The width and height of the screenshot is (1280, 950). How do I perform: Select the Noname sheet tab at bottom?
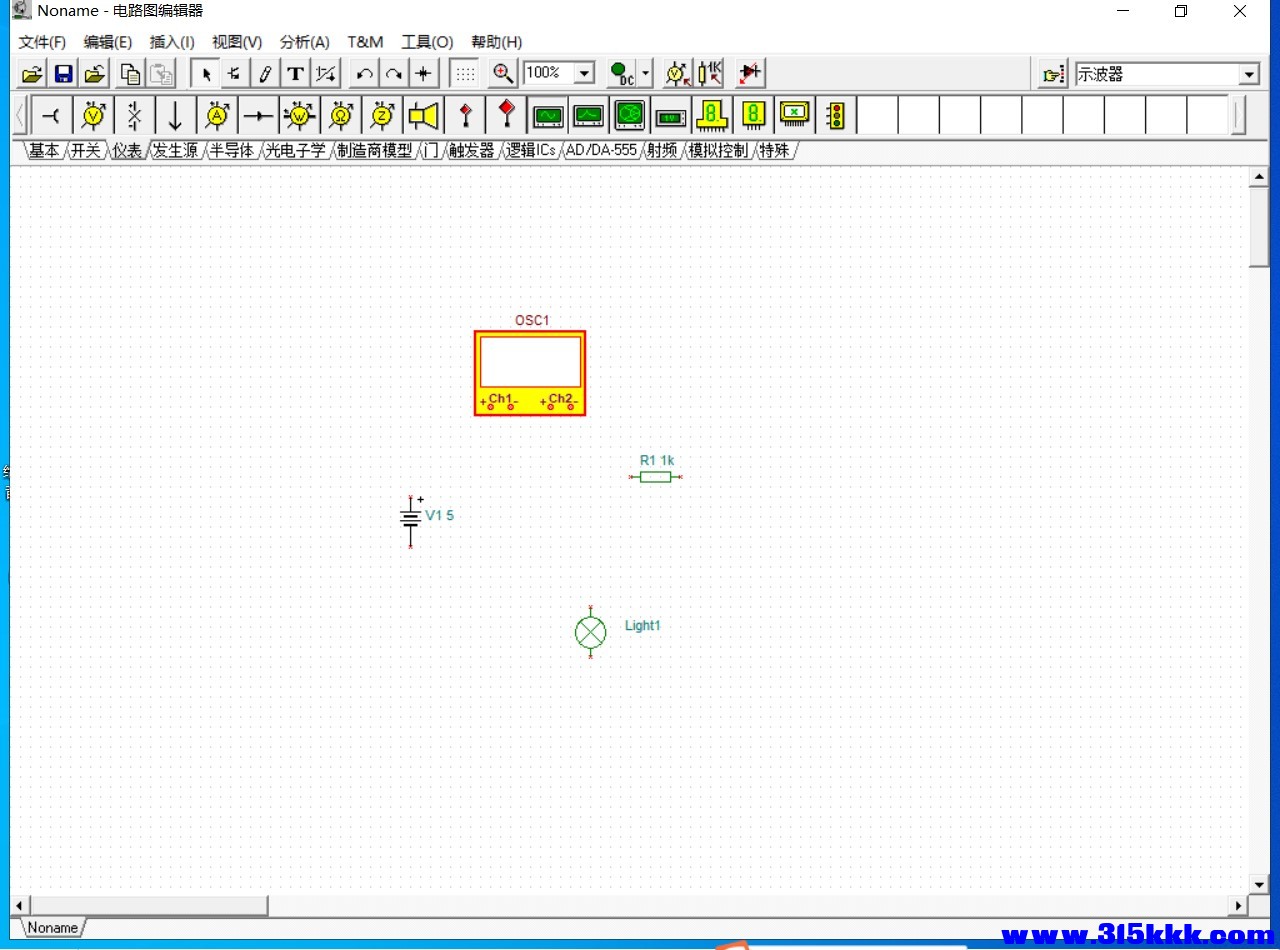pos(52,927)
